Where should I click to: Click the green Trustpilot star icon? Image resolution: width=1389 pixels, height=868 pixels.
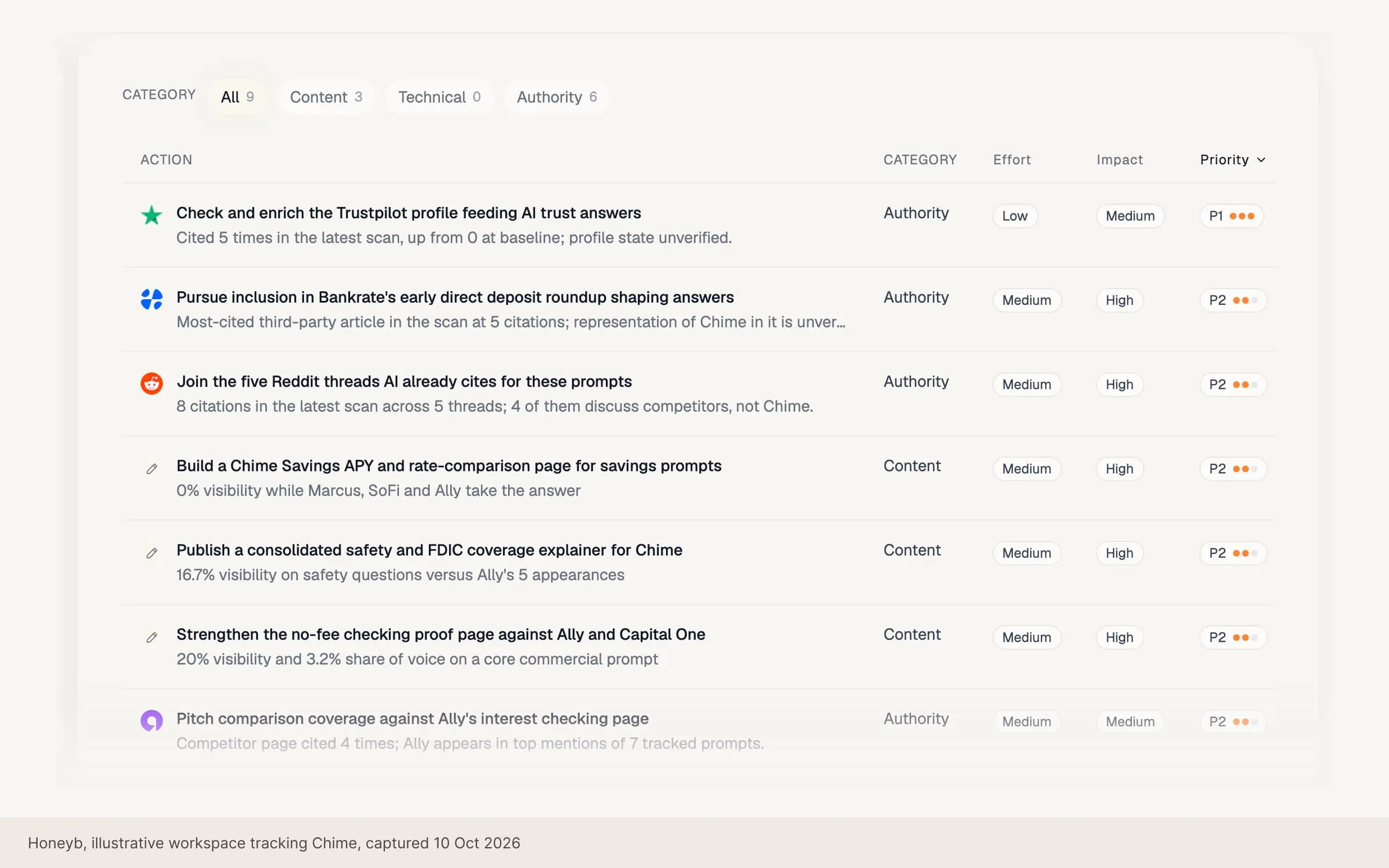(x=152, y=215)
